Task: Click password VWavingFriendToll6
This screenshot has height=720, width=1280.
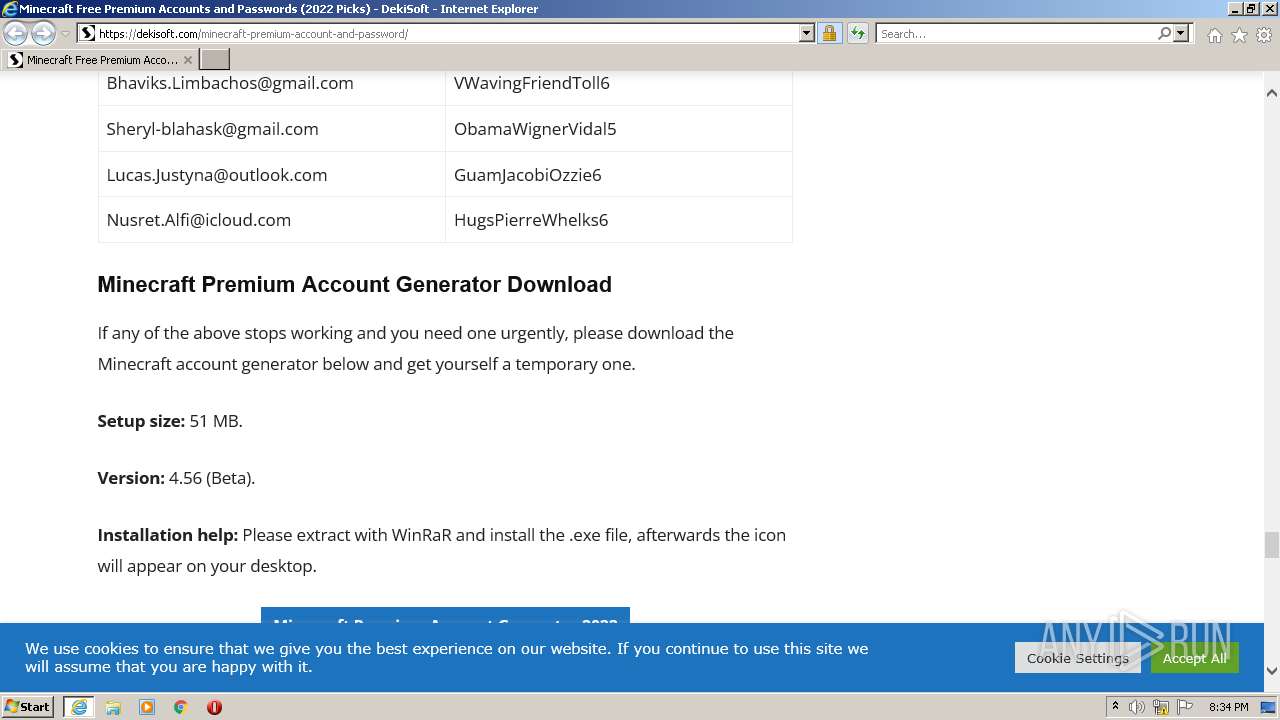Action: [x=532, y=83]
